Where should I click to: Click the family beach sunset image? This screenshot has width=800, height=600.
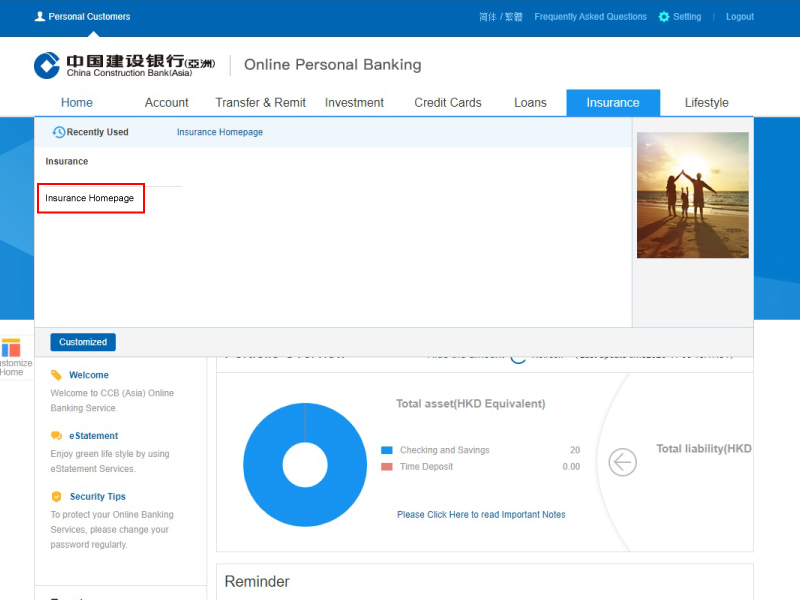692,195
